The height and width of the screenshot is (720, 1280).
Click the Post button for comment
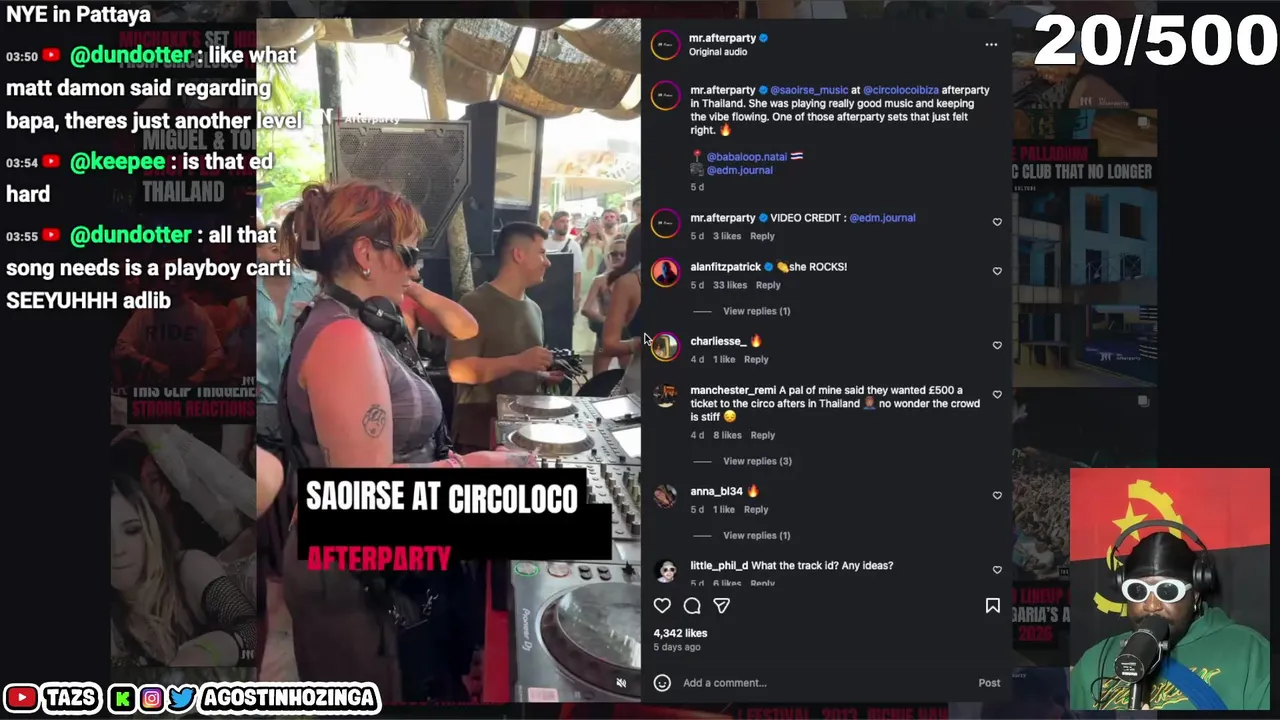pos(989,683)
